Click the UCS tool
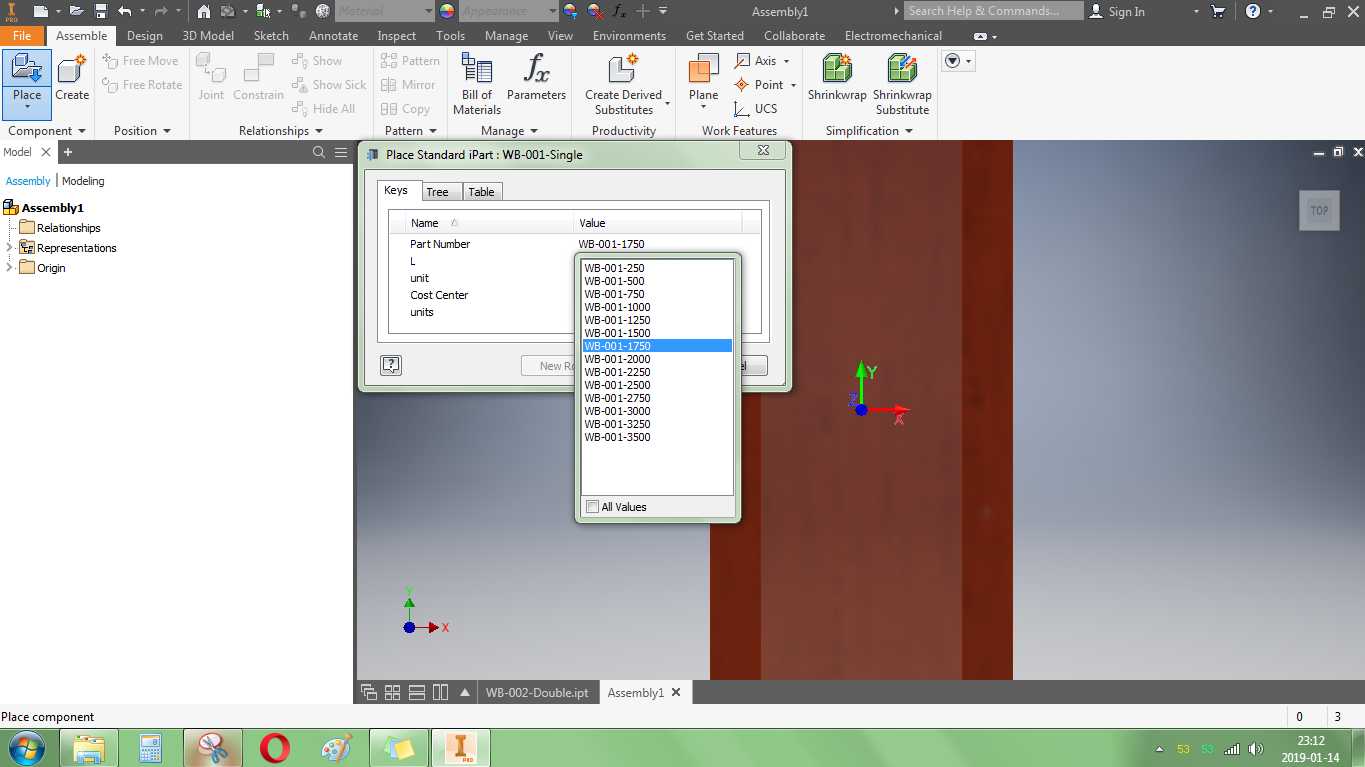 (756, 109)
